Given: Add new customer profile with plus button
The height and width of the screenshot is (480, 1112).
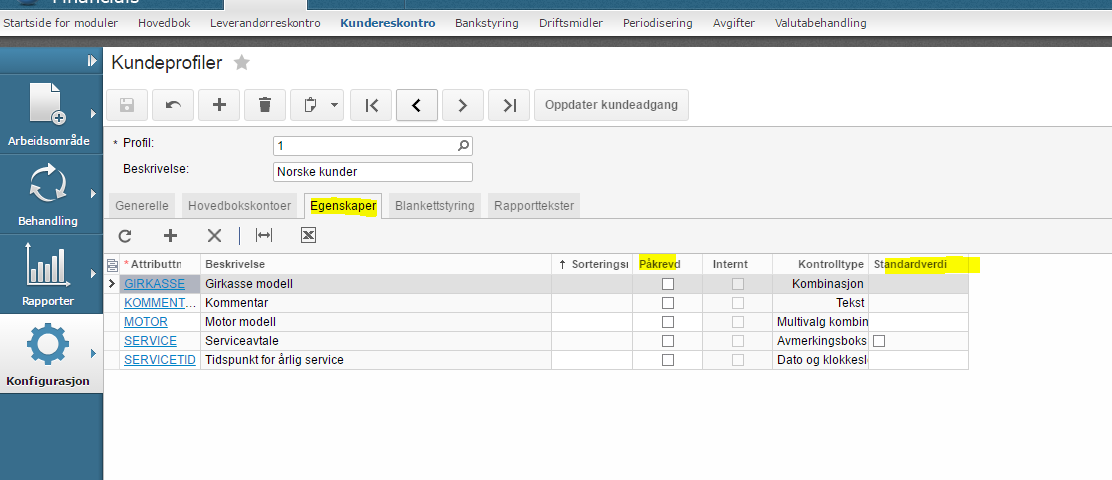Looking at the screenshot, I should coord(219,105).
